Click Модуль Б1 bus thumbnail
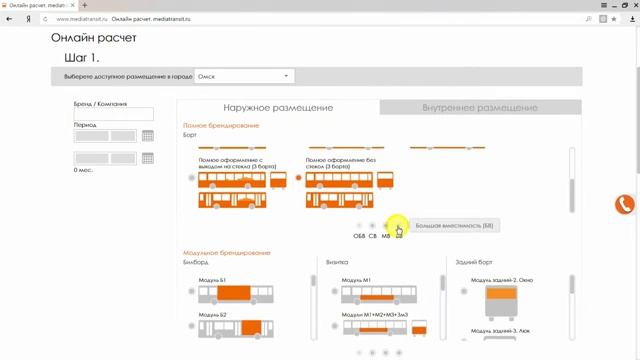Viewport: 640px width, 360px height. coord(236,295)
